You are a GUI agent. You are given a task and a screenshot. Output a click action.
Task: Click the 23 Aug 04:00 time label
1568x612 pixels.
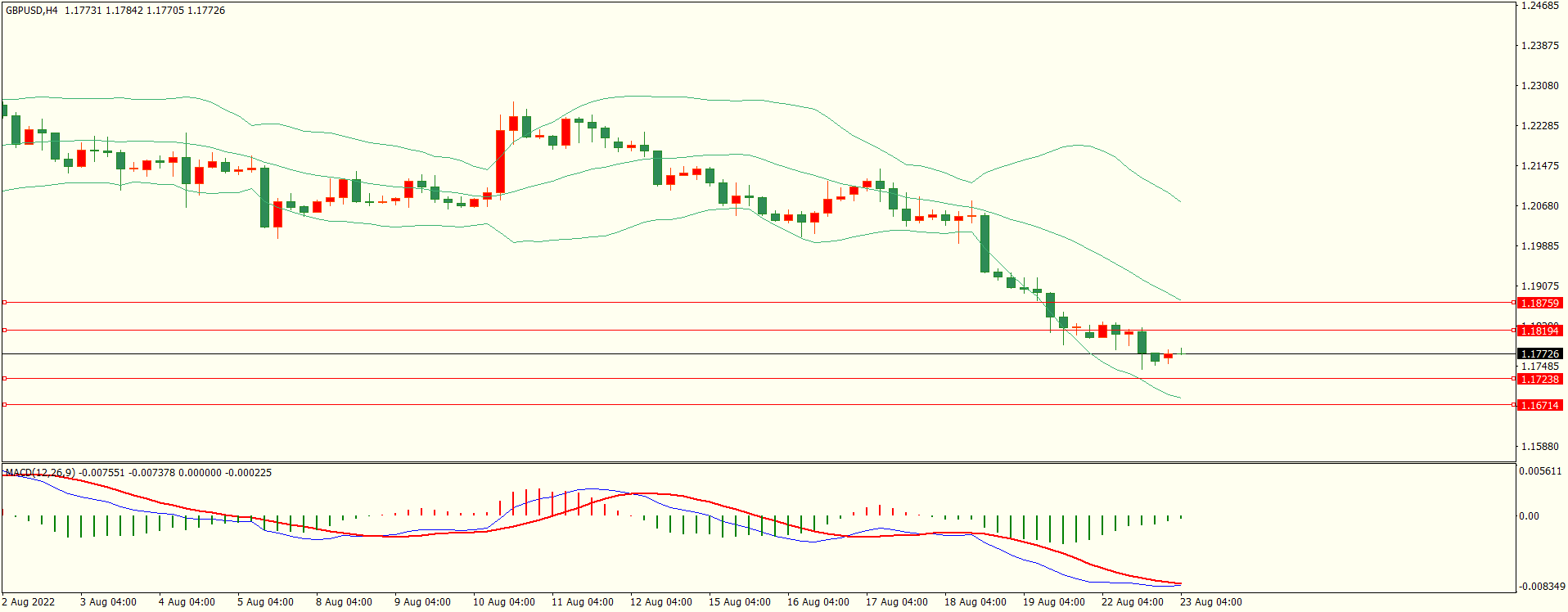1211,602
